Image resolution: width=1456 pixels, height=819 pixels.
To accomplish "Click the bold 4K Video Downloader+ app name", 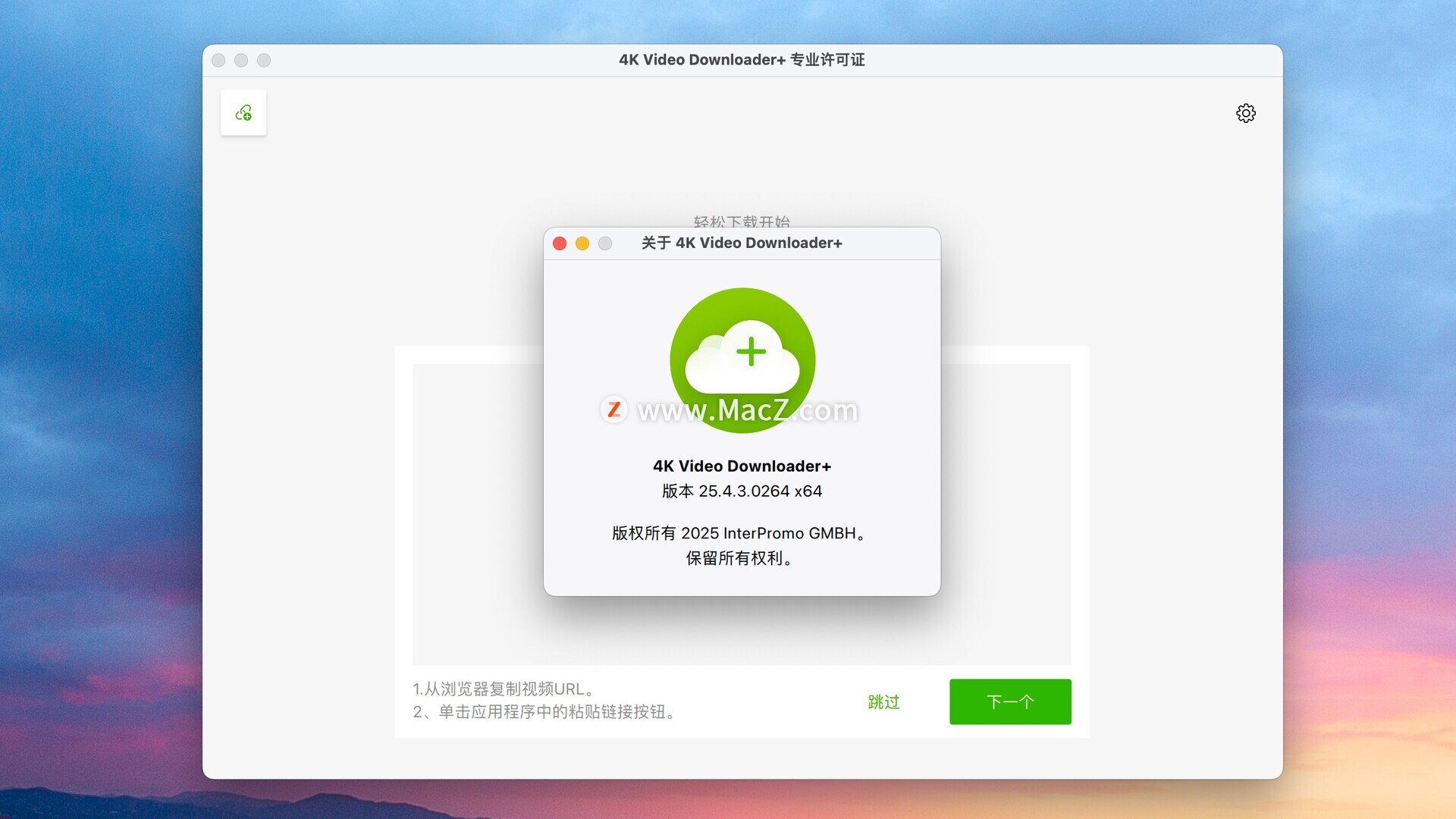I will (742, 466).
